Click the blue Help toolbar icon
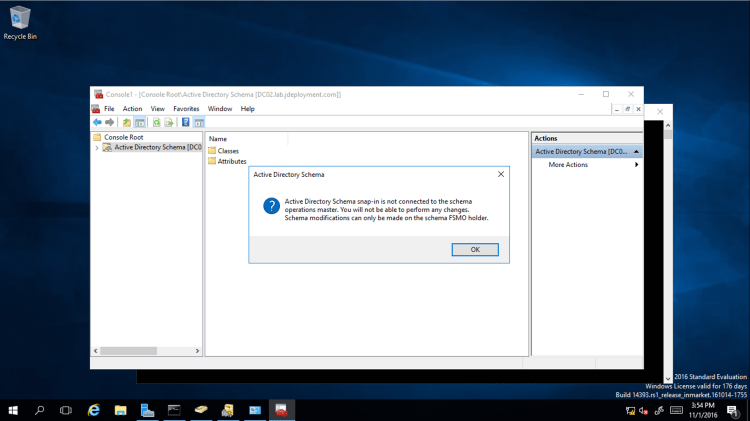This screenshot has height=421, width=750. [186, 122]
